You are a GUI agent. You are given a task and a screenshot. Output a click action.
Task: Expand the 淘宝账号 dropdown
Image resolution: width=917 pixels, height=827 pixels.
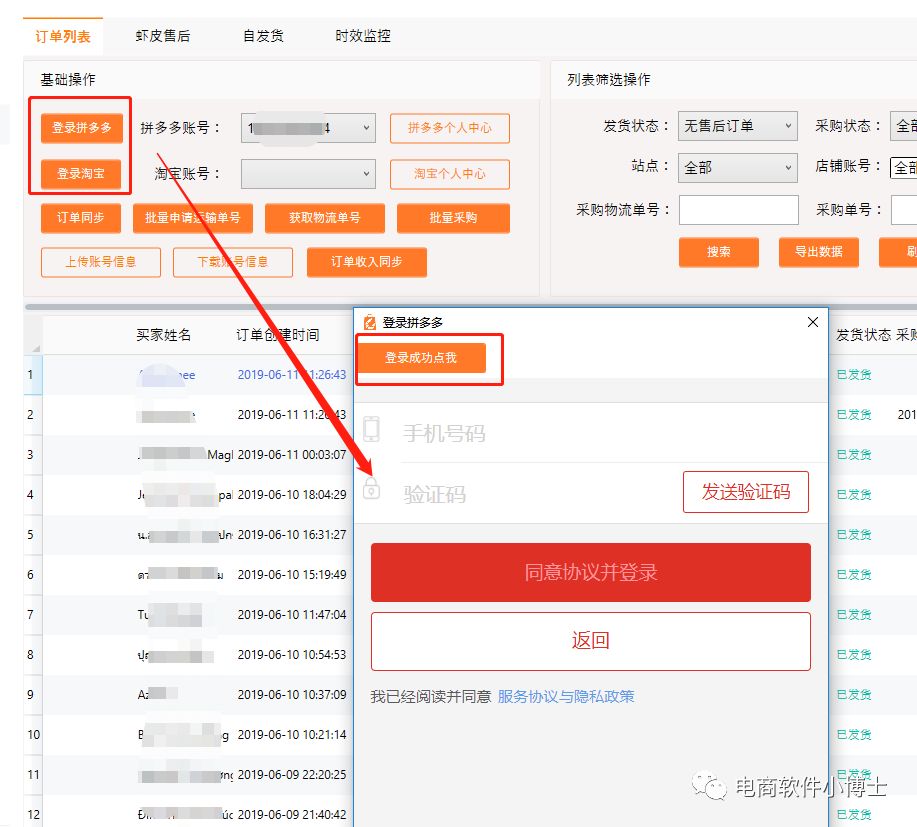coord(308,174)
